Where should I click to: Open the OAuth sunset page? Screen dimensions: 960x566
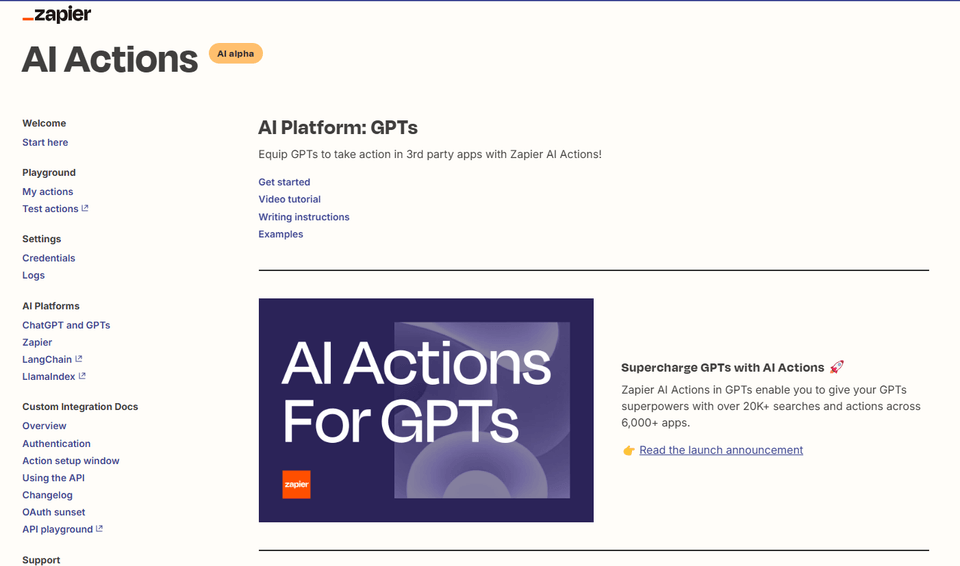point(54,512)
